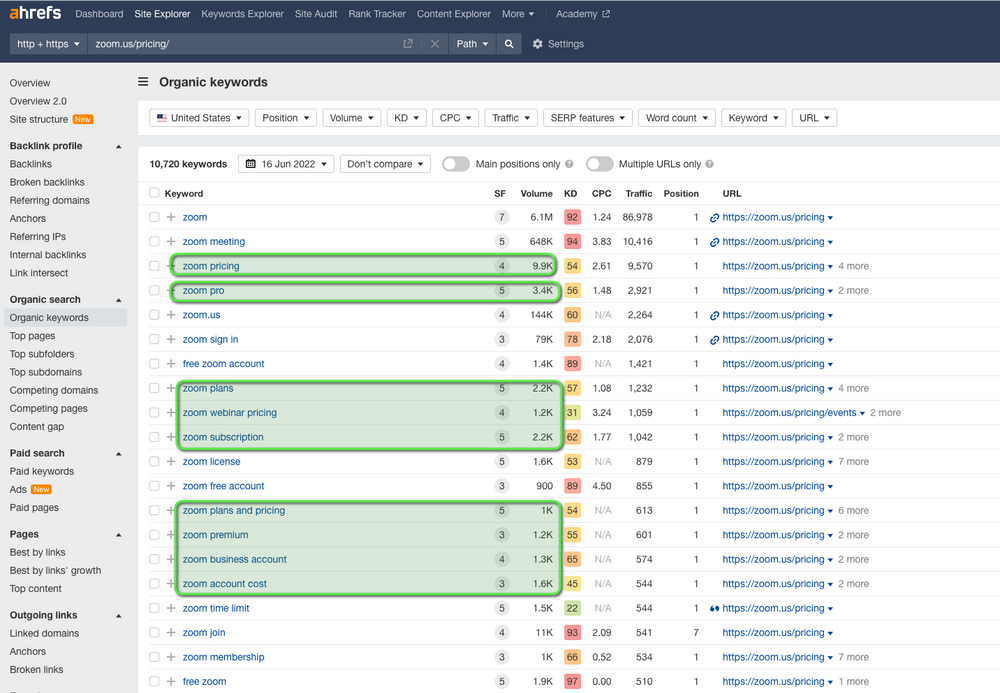Open the More menu in the top navigation
This screenshot has width=1000, height=693.
coord(517,14)
